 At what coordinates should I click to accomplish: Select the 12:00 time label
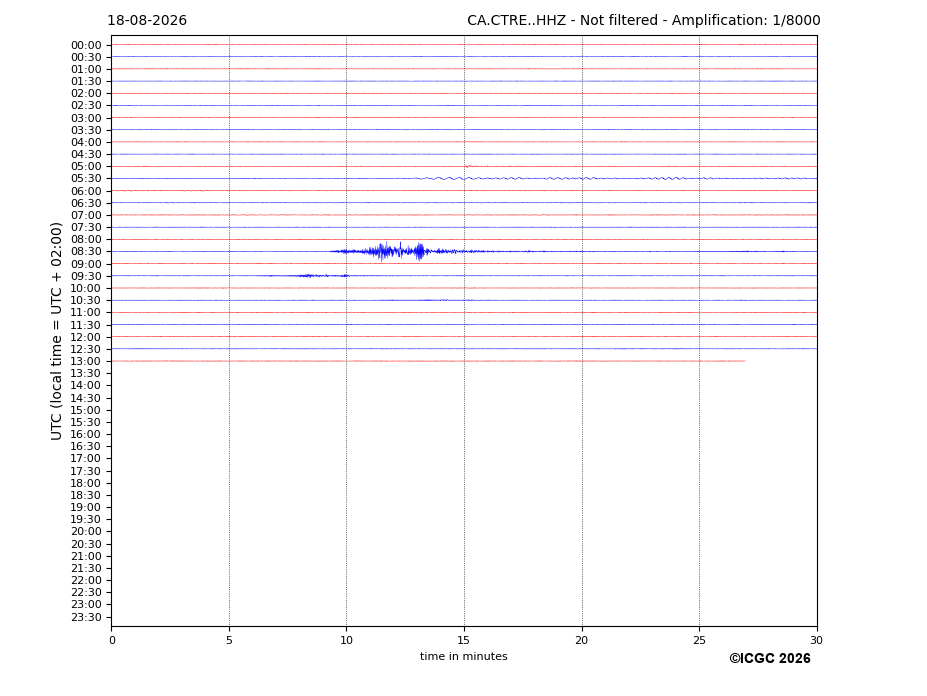click(x=86, y=337)
